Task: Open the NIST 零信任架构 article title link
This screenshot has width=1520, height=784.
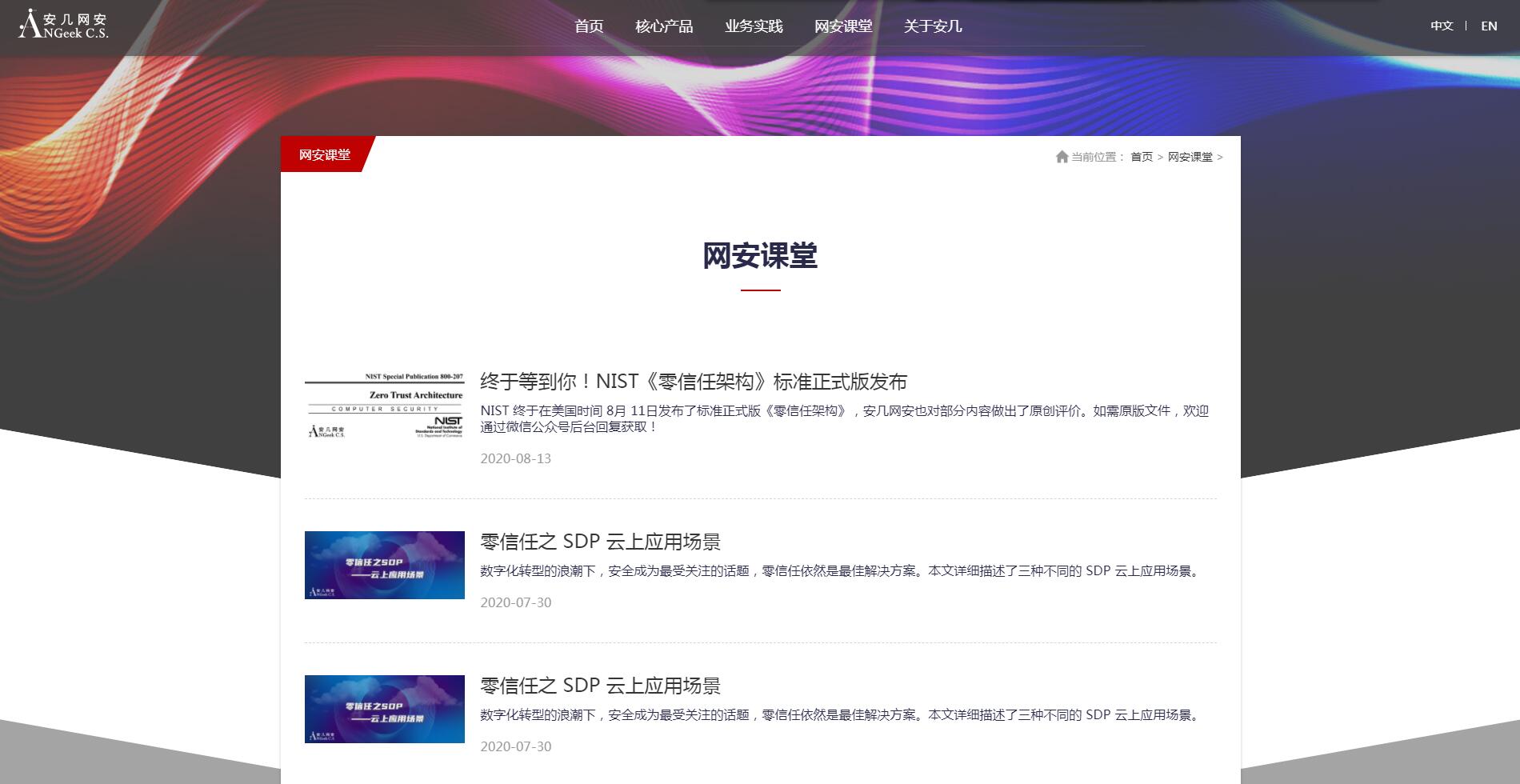Action: point(695,382)
